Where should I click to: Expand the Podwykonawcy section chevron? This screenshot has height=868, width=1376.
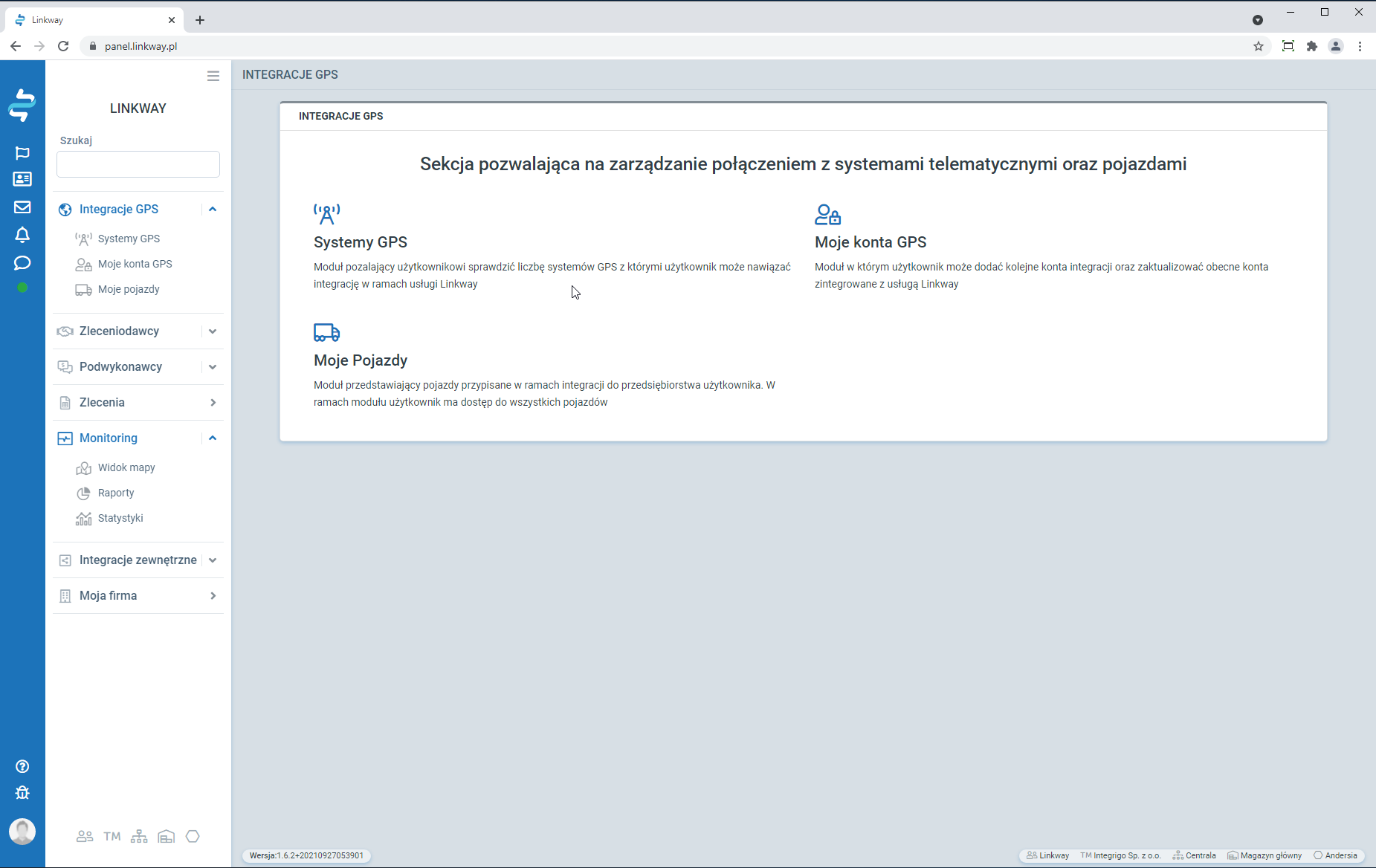pos(213,367)
